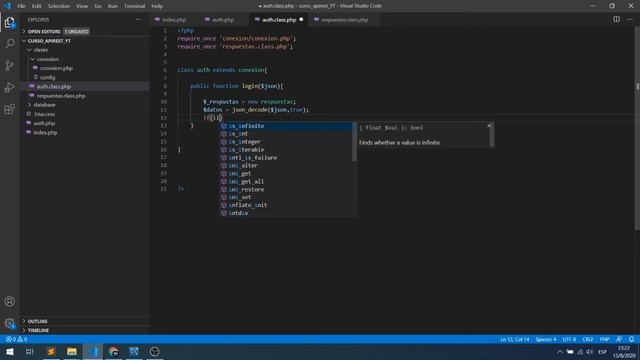
Task: Open the File menu
Action: [x=21, y=6]
